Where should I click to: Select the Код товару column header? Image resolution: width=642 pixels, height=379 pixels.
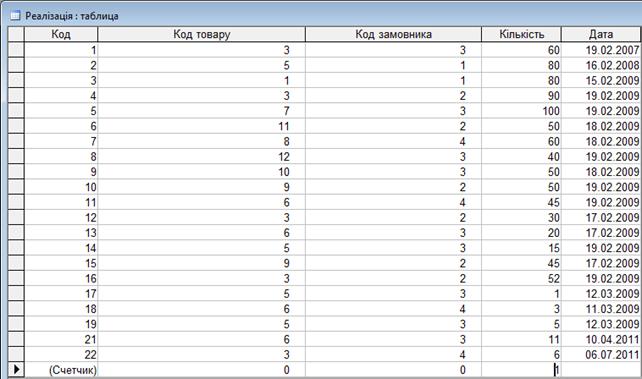201,34
